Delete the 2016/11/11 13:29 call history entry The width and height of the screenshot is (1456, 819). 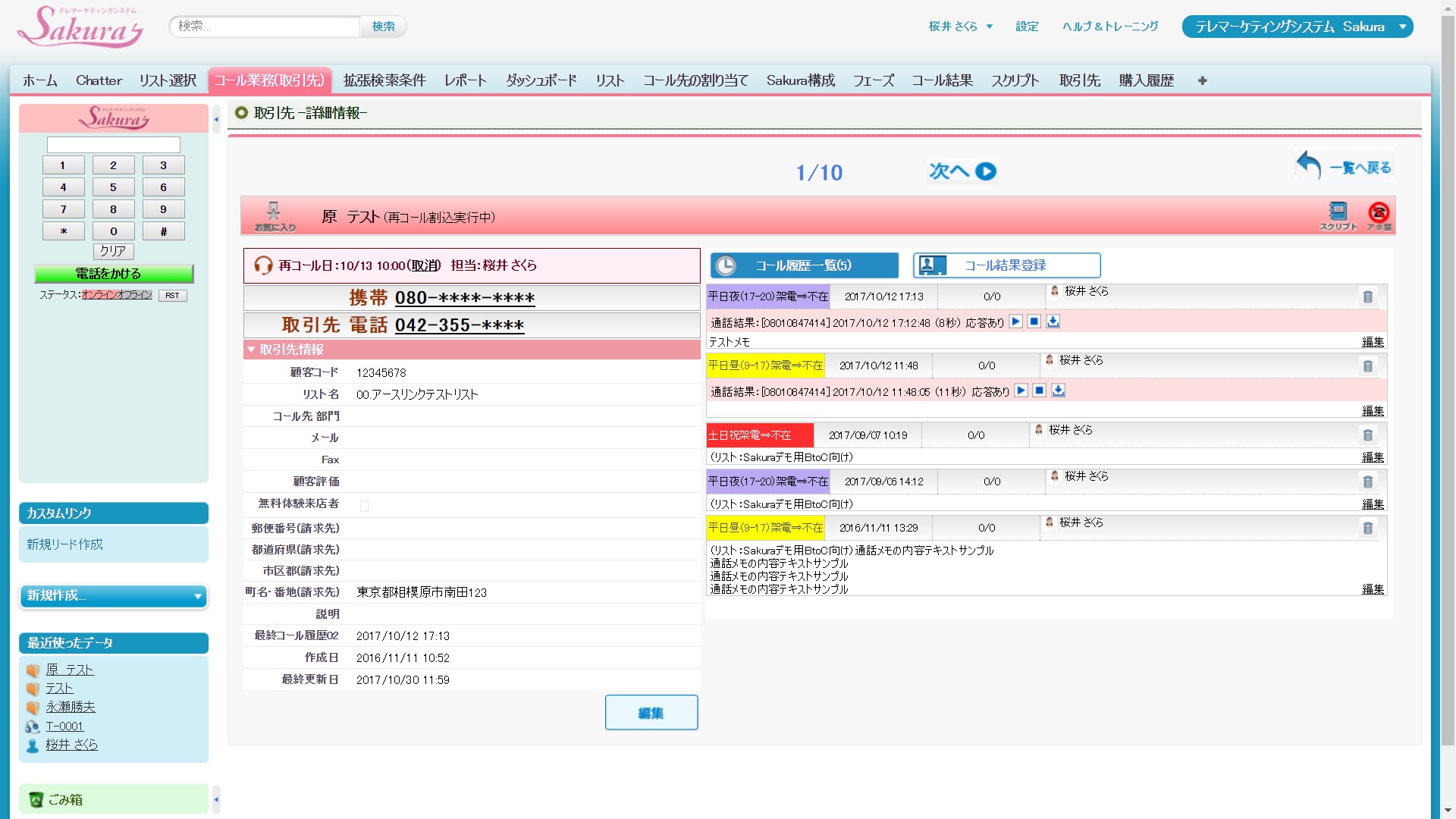point(1367,528)
